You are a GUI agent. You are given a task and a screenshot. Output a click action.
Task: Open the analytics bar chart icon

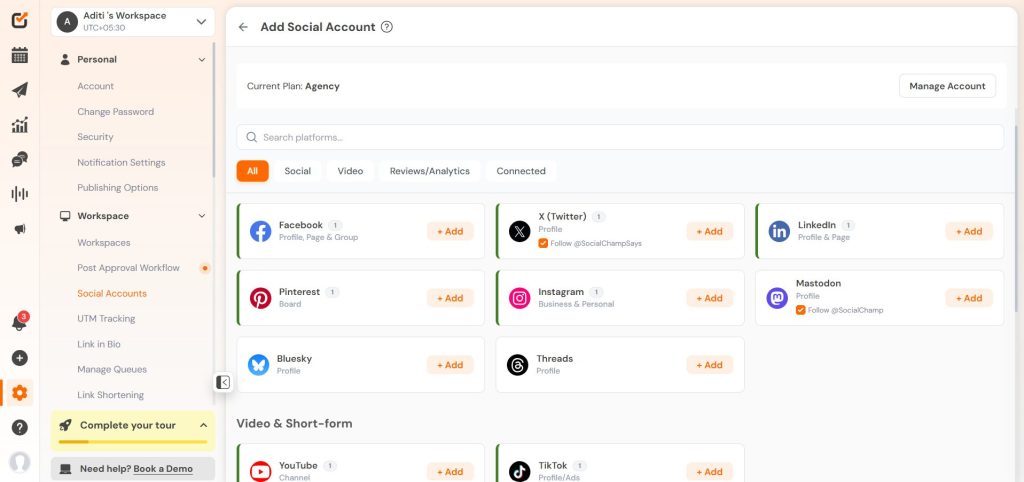pos(20,125)
